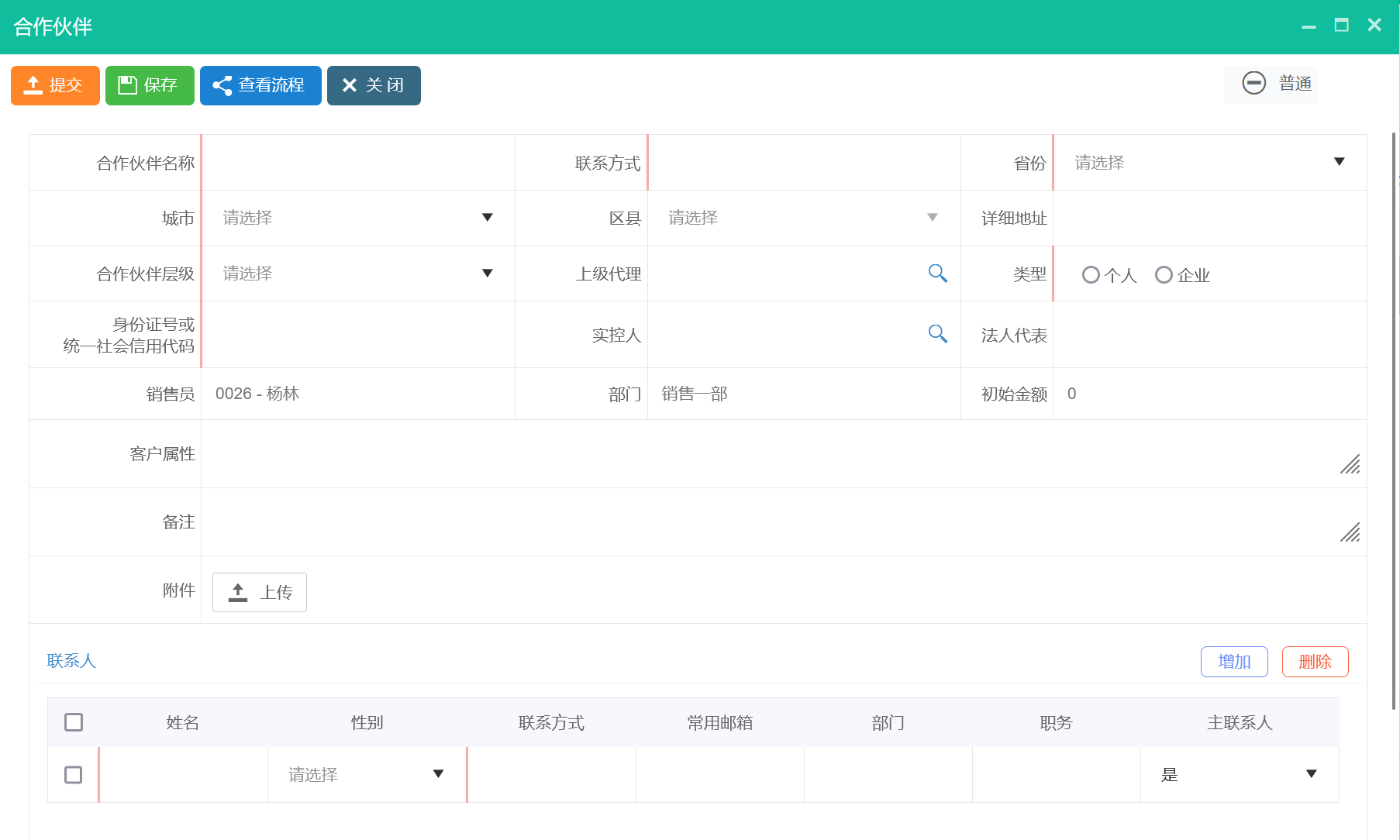Open the 合作伙伴层级 dropdown
Screen dimensions: 1400x840
(357, 274)
